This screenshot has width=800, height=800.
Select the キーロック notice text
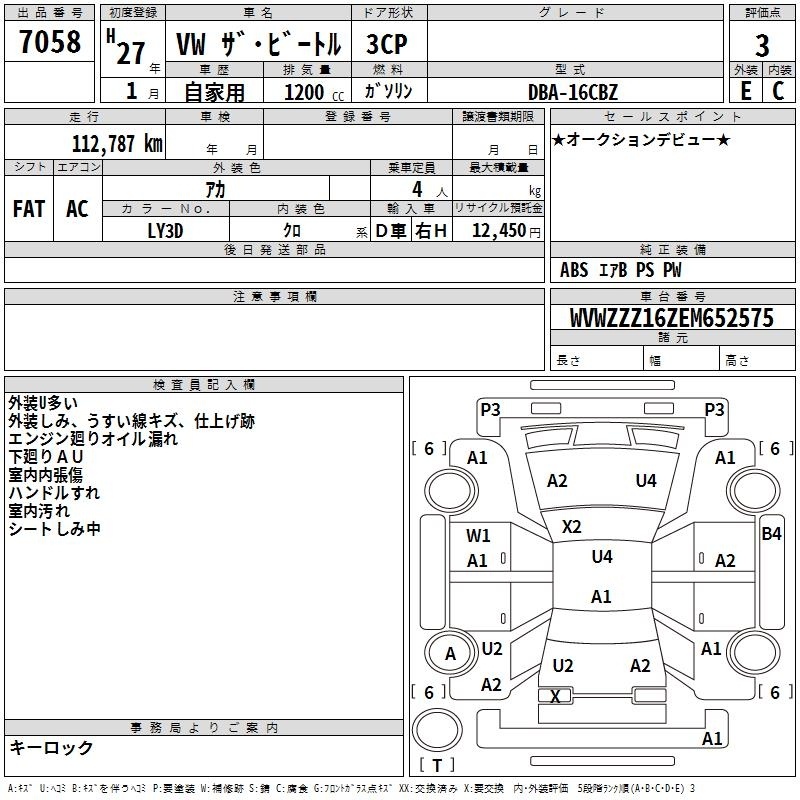(x=52, y=748)
